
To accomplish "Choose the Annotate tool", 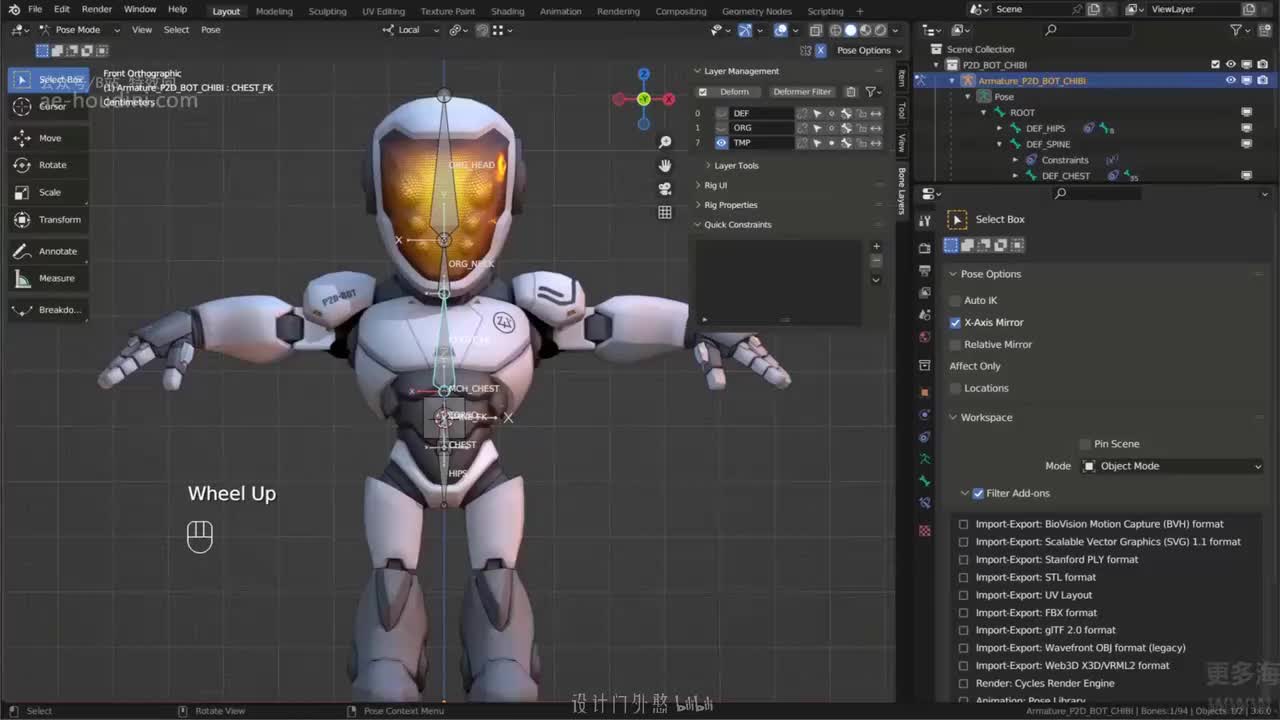I will 56,251.
